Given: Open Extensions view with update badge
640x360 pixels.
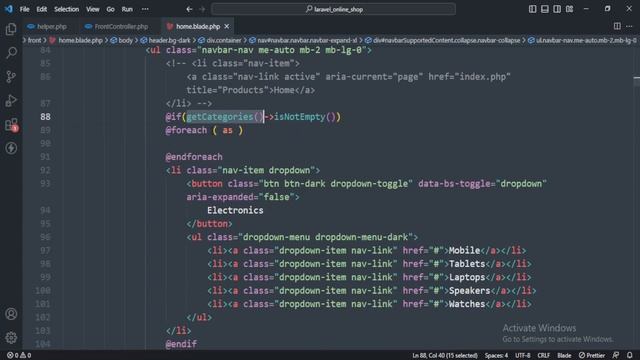Looking at the screenshot, I should [x=11, y=124].
